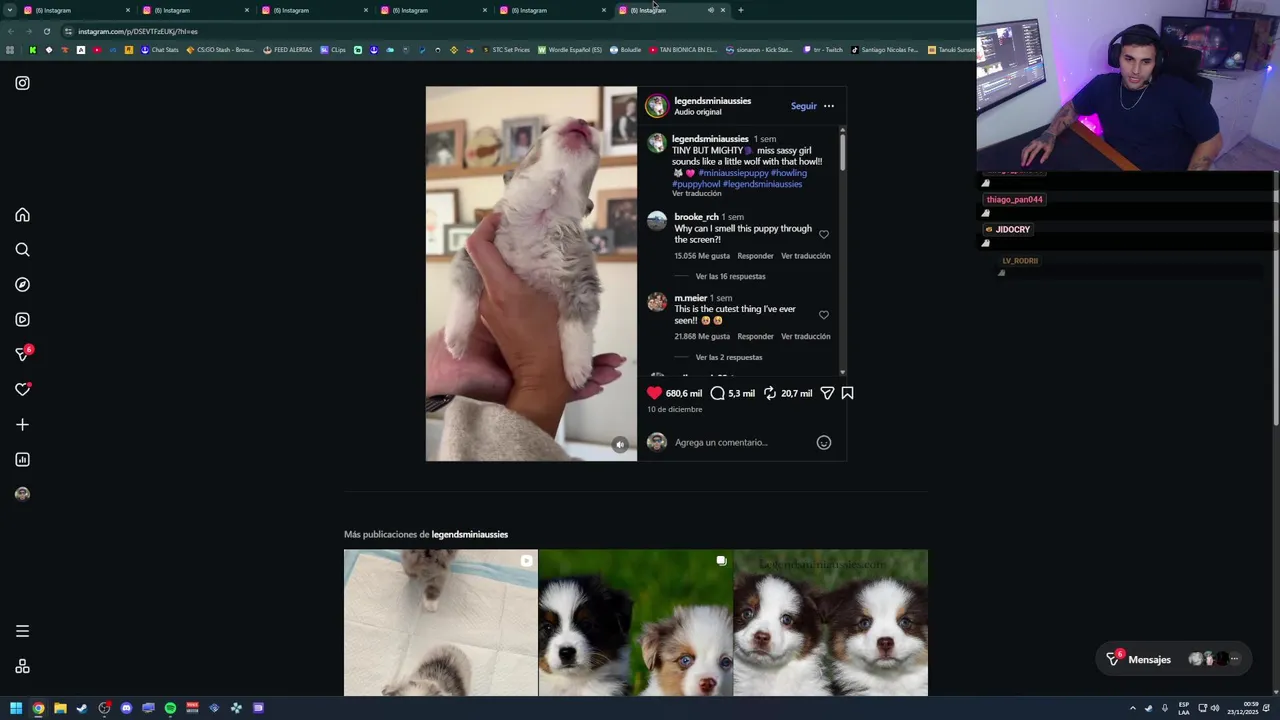Save post with bookmark icon
Viewport: 1280px width, 720px height.
(x=847, y=393)
